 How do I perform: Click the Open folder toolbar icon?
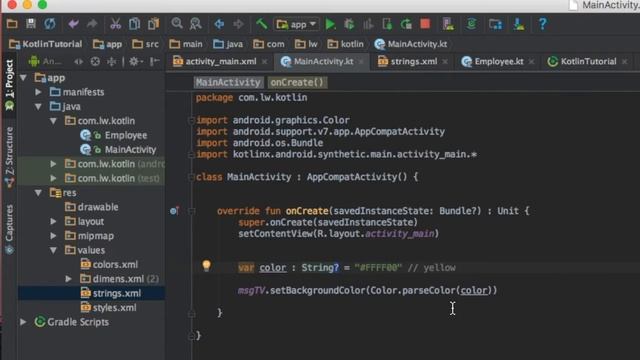[12, 24]
